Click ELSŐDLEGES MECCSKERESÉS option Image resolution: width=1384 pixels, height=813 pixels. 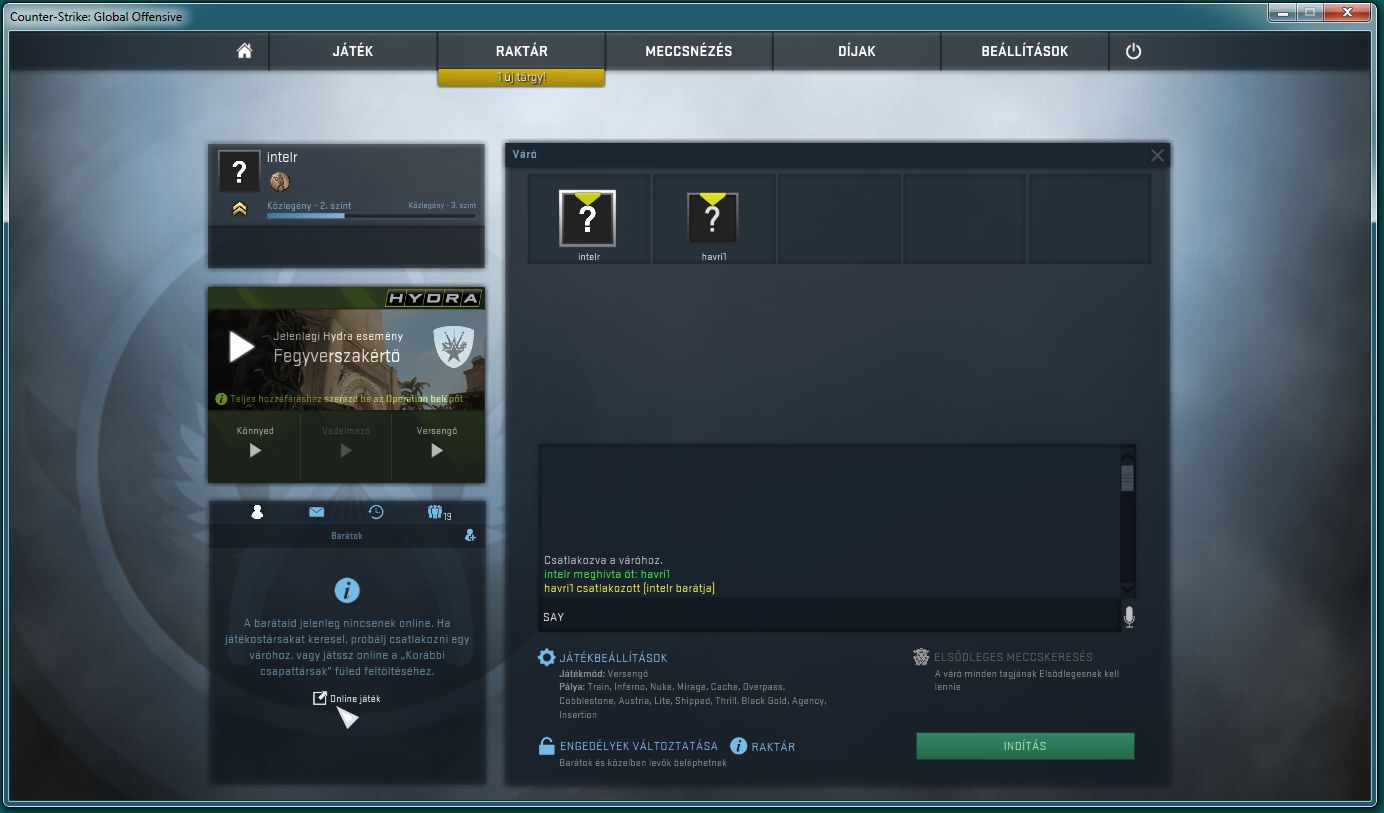[x=1014, y=657]
